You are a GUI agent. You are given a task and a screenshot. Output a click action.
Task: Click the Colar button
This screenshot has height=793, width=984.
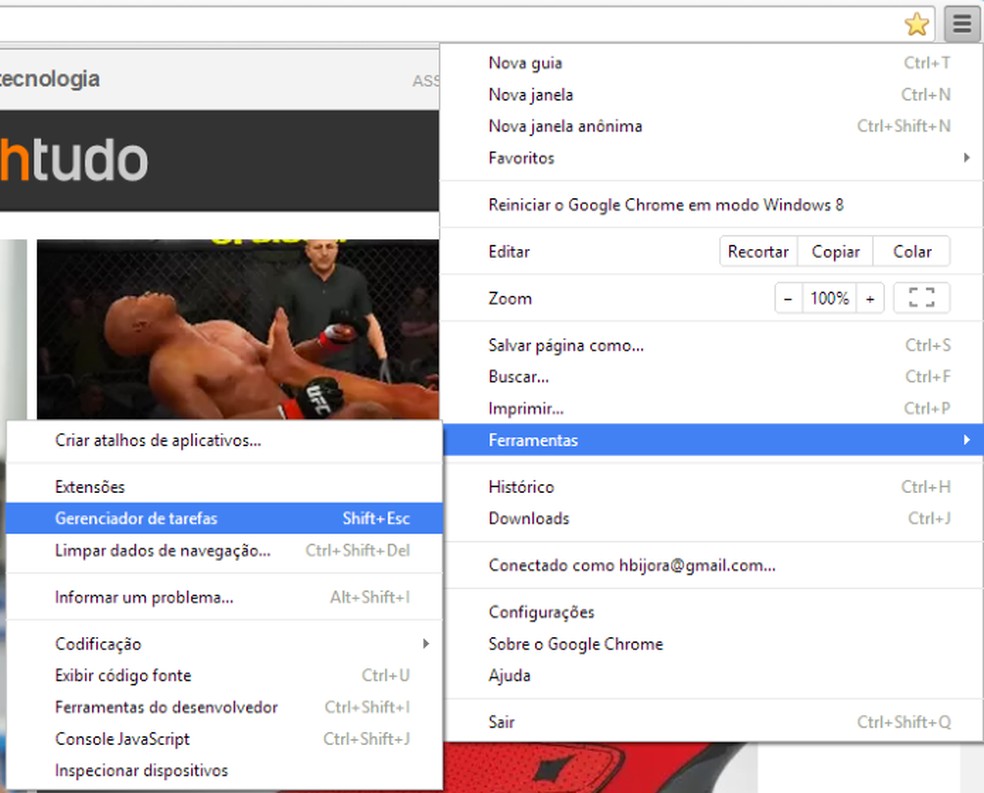coord(911,251)
